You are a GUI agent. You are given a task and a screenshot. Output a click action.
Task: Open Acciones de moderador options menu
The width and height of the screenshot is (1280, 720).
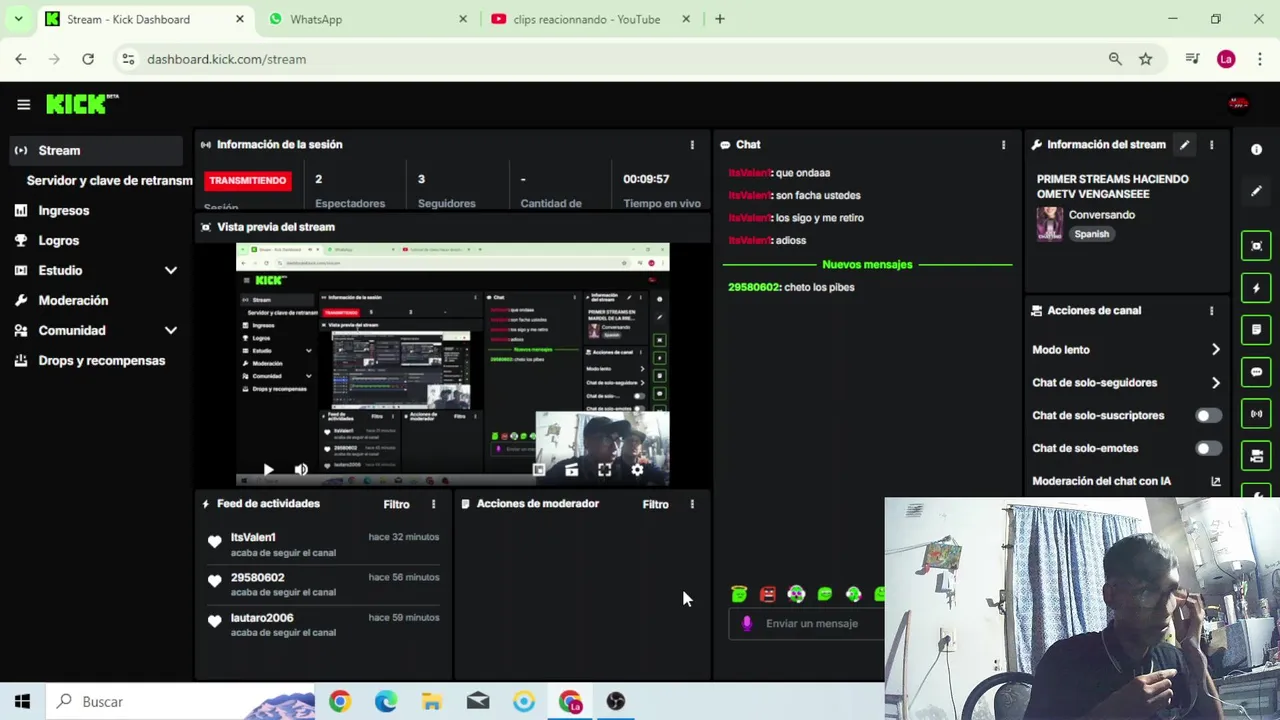(x=692, y=504)
